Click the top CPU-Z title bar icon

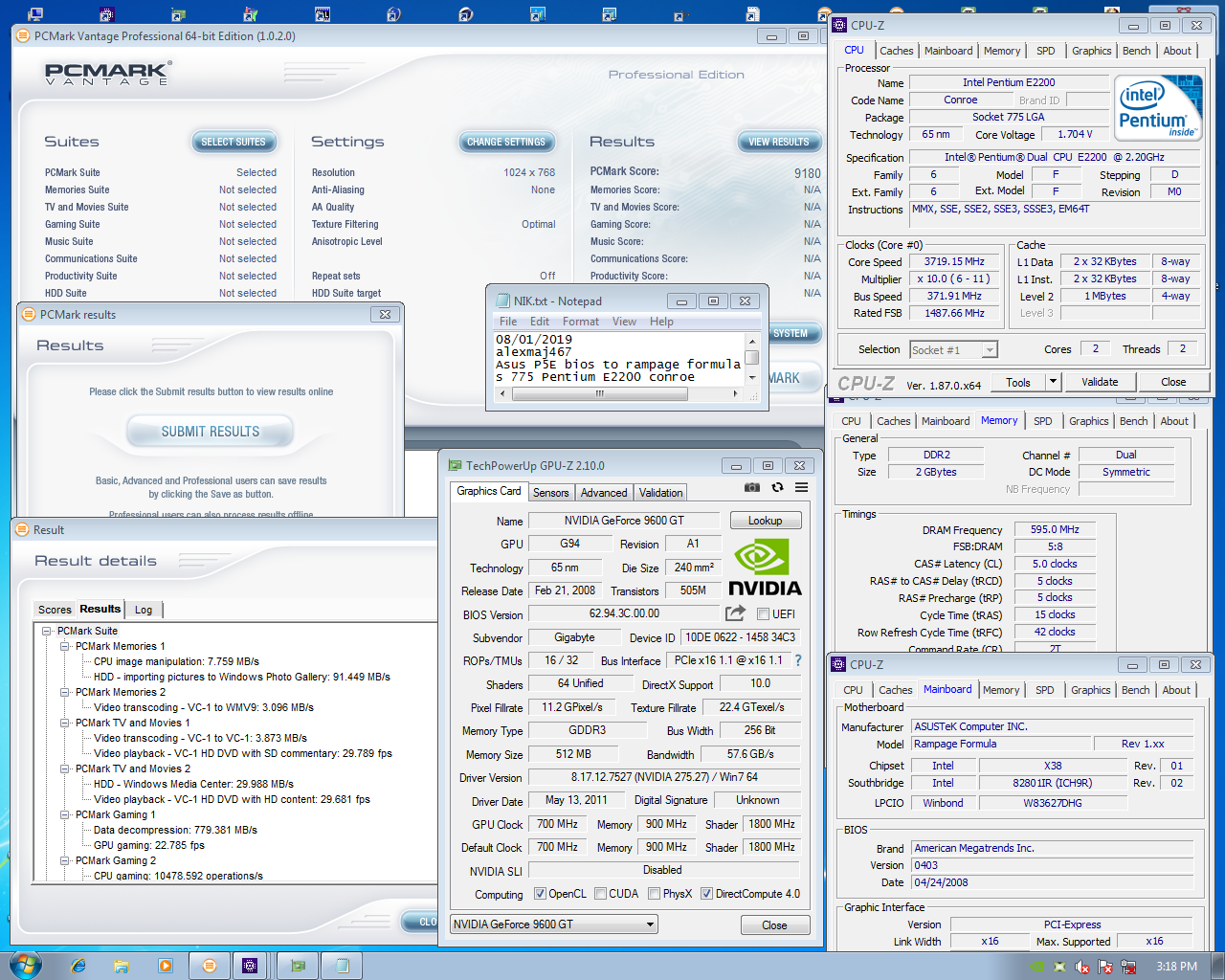coord(839,25)
